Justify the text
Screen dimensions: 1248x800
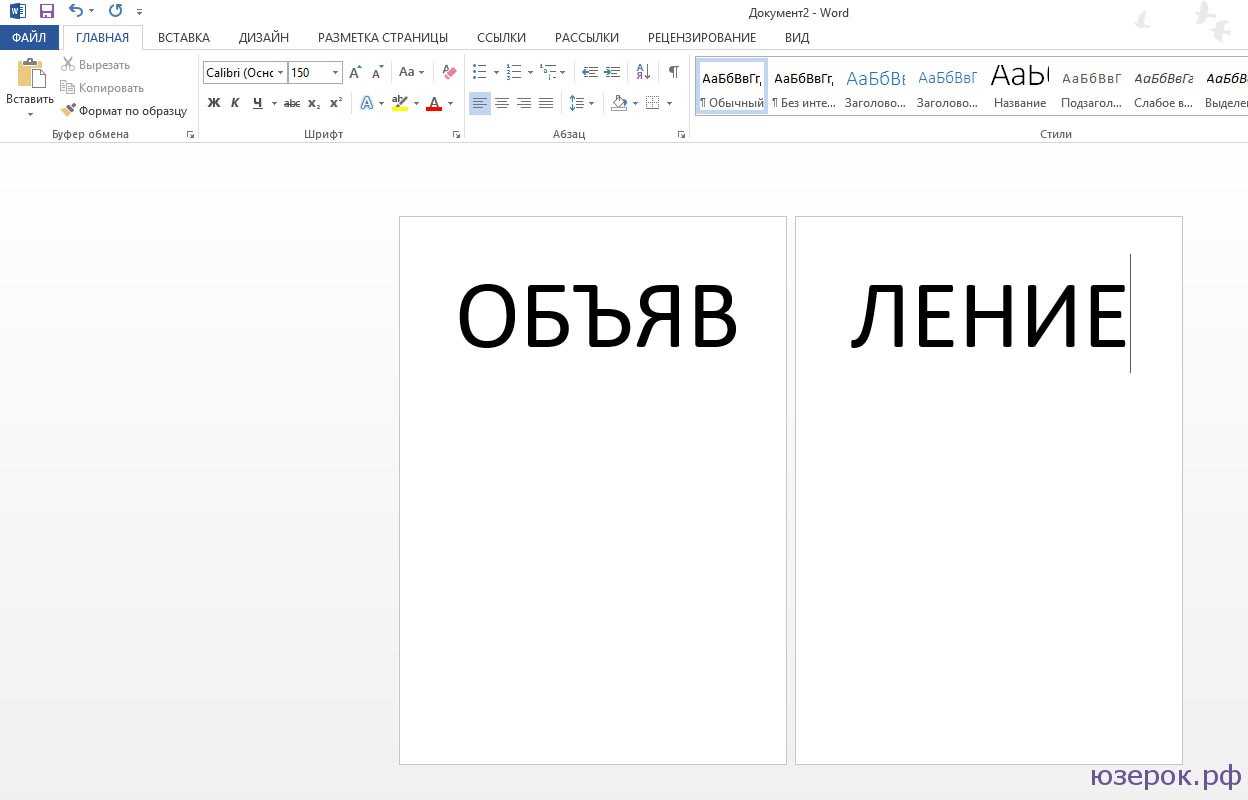click(x=546, y=103)
